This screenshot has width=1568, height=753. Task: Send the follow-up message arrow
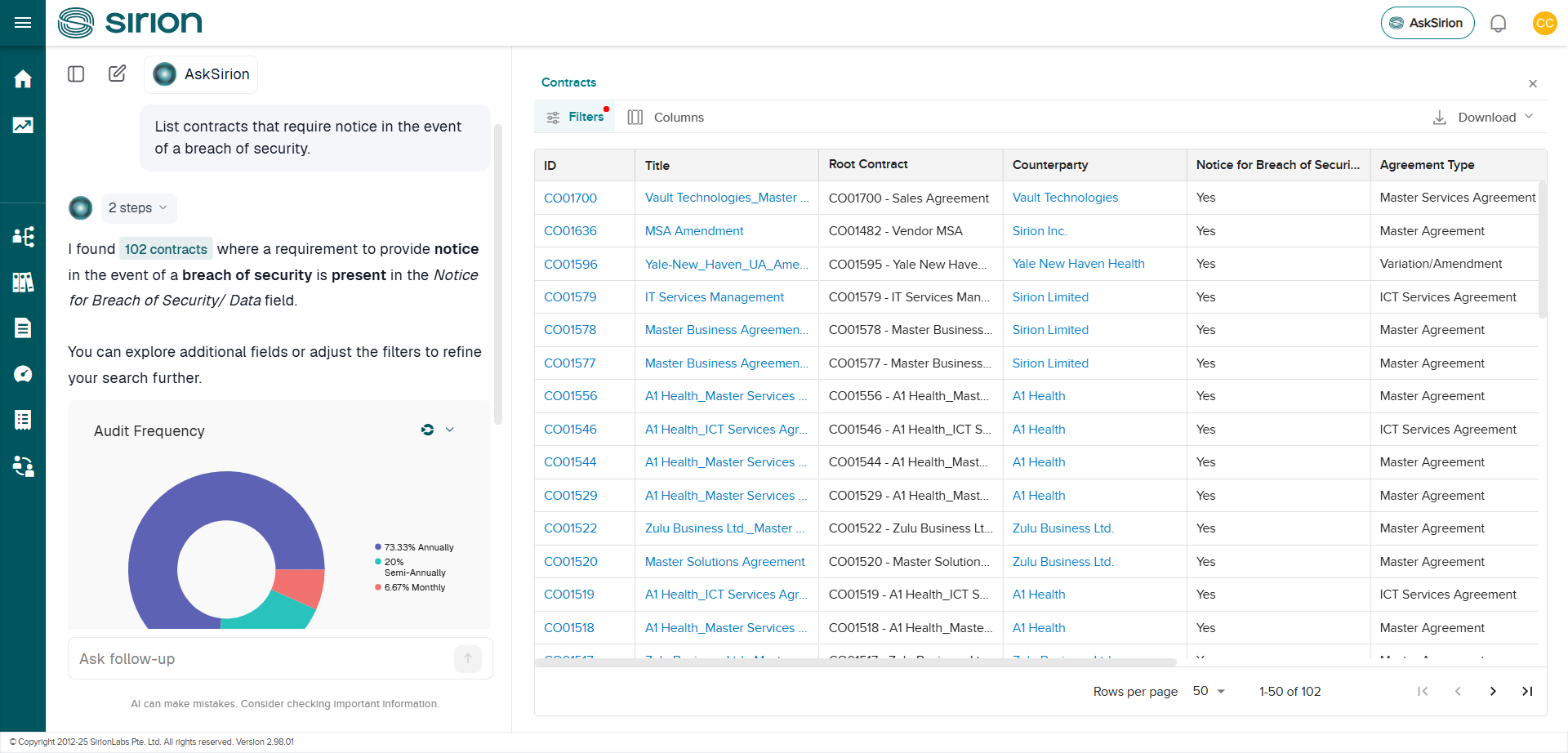(x=468, y=658)
